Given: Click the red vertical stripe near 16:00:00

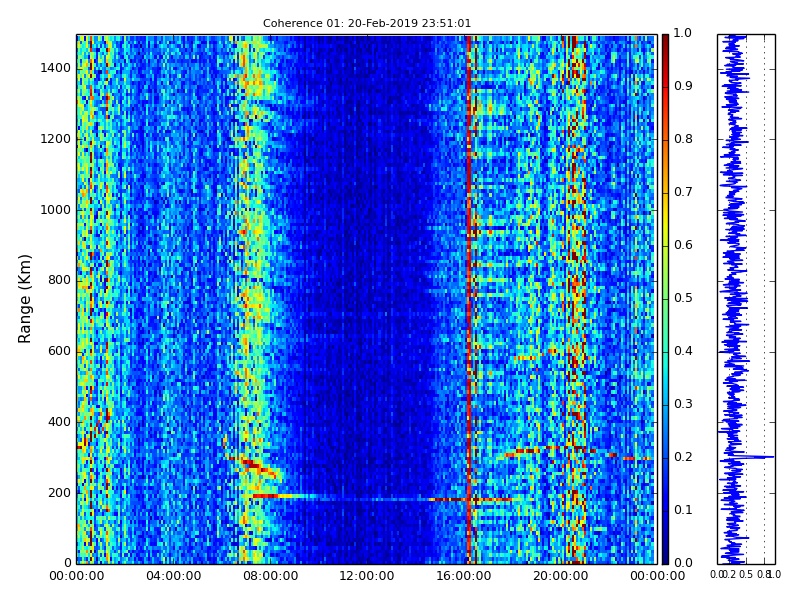Looking at the screenshot, I should point(469,299).
